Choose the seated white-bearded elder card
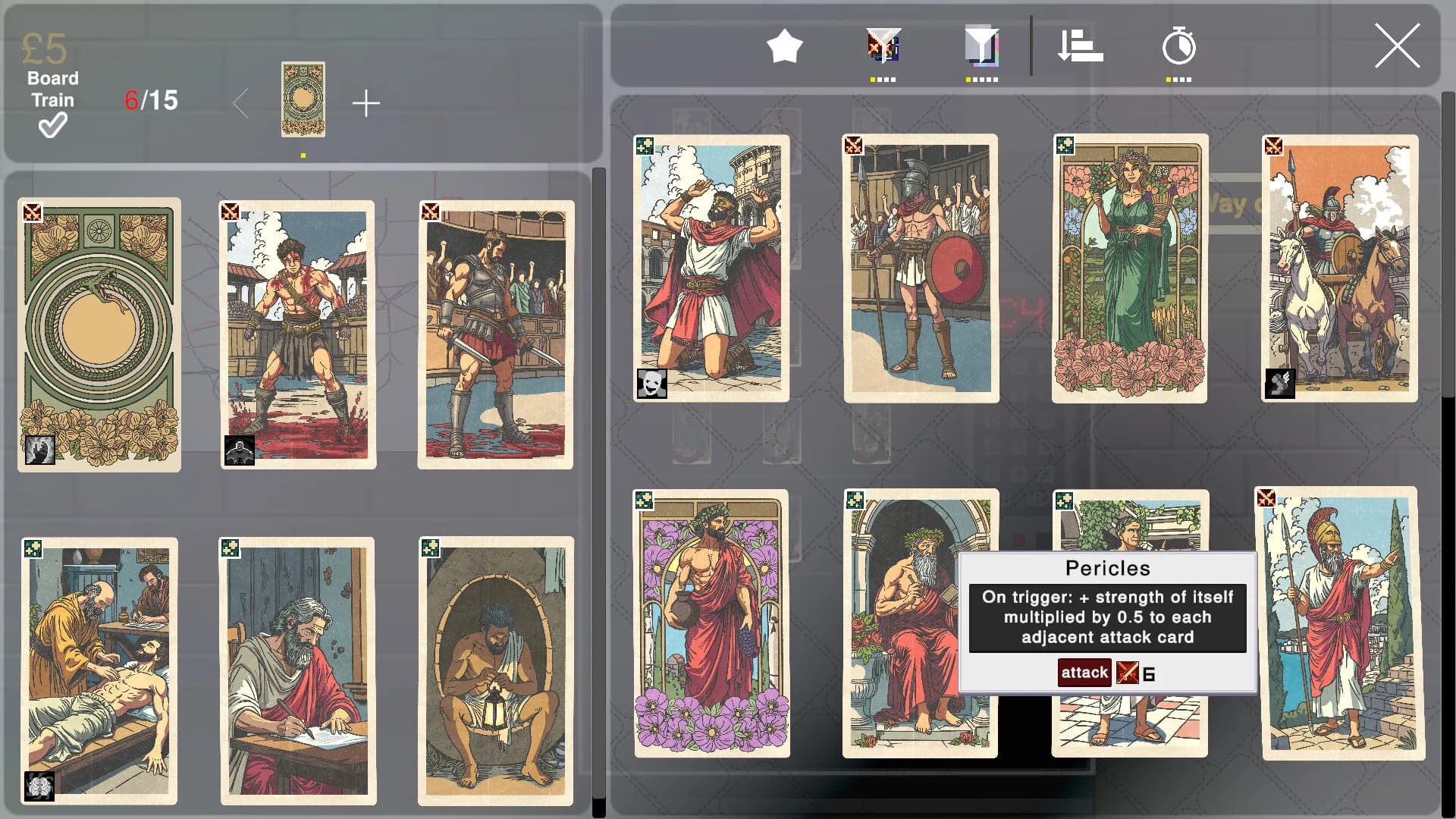Viewport: 1456px width, 819px height. coord(910,623)
